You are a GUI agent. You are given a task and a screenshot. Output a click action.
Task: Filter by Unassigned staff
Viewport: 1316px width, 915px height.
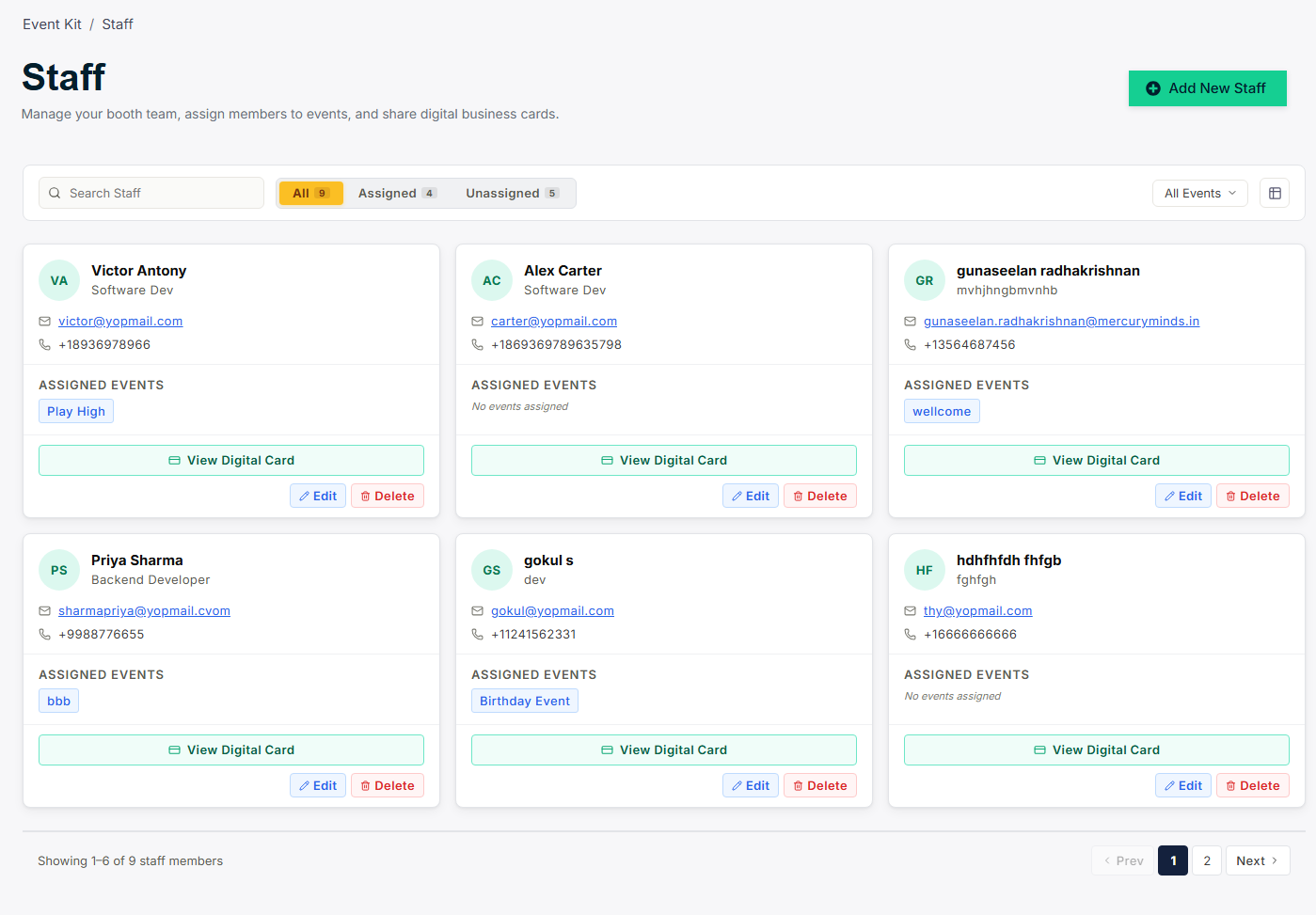point(512,193)
